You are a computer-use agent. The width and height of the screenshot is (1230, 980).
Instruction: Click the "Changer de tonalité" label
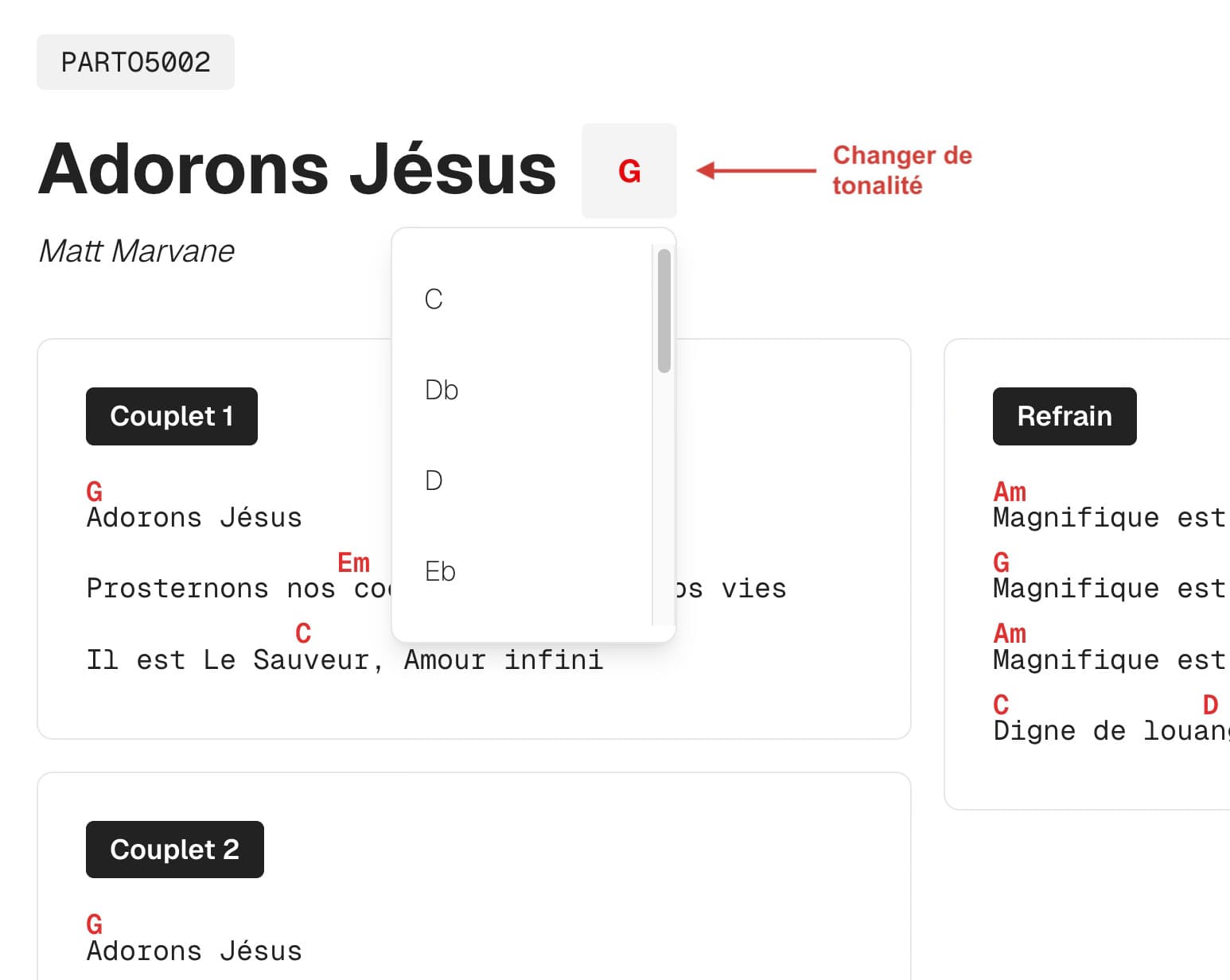pyautogui.click(x=902, y=170)
